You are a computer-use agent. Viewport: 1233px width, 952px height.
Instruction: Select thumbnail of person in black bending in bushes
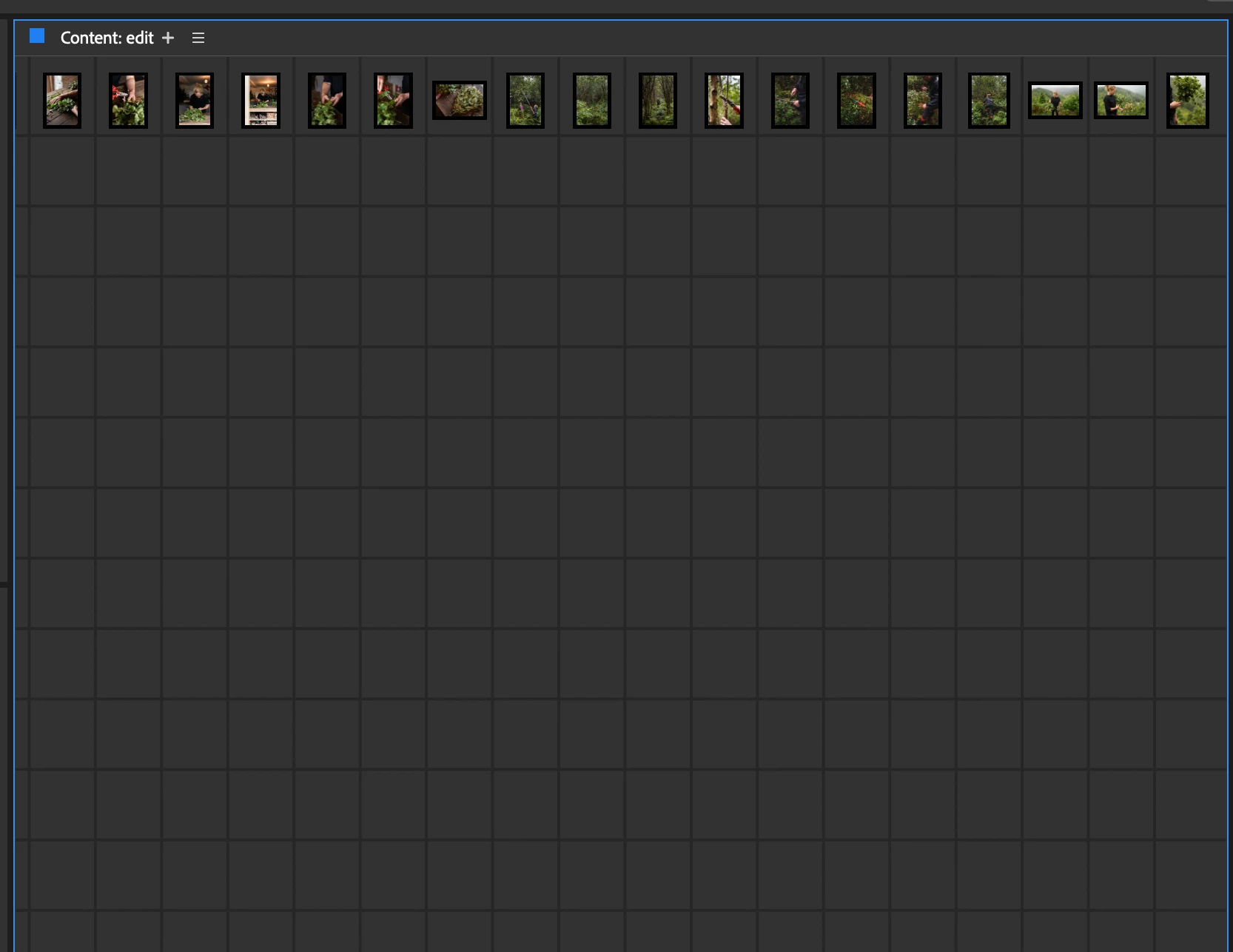pyautogui.click(x=923, y=101)
